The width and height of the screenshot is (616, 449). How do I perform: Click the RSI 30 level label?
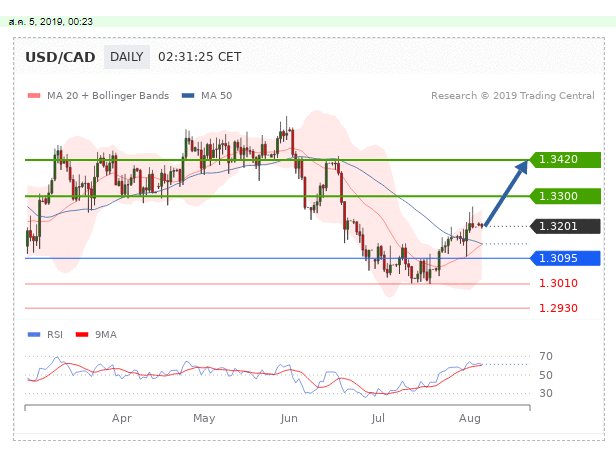coord(546,393)
